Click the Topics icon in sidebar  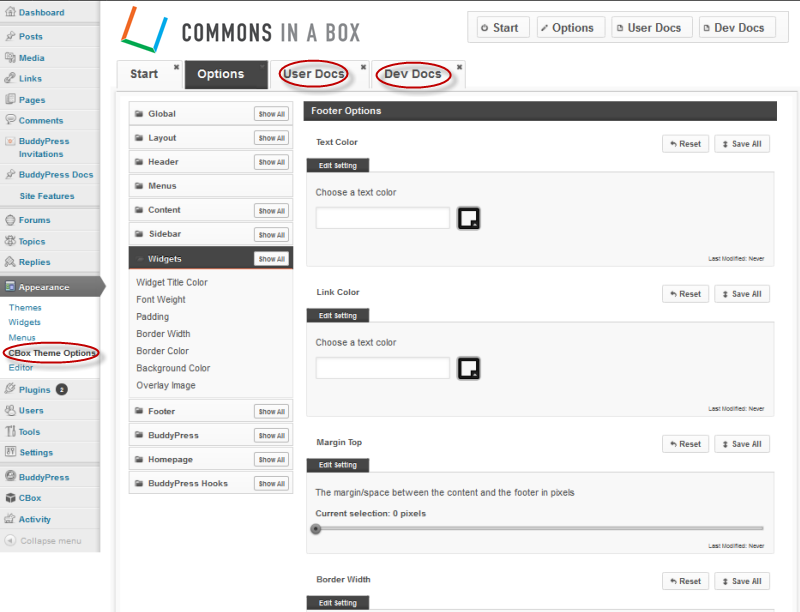click(10, 241)
